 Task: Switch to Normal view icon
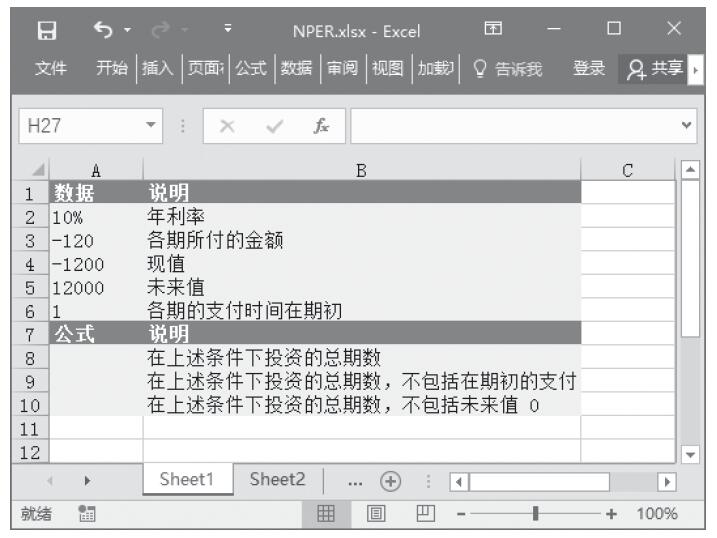pyautogui.click(x=324, y=514)
